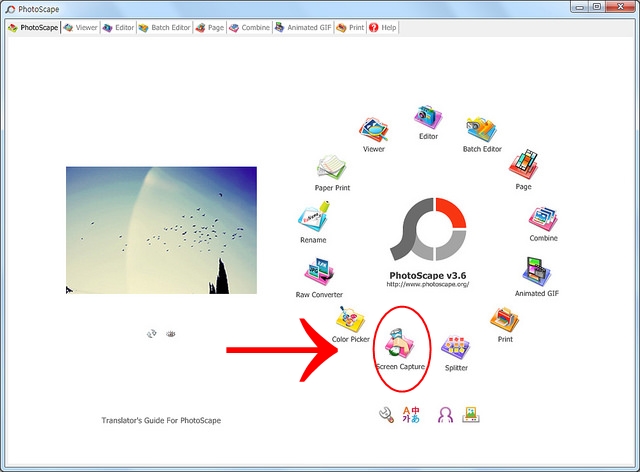The image size is (640, 472).
Task: Switch to the Batch Editor tab
Action: pos(164,28)
